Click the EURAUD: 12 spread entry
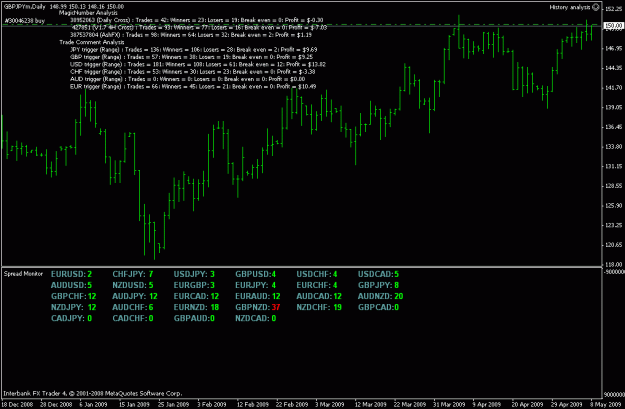This screenshot has height=409, width=625. [258, 297]
